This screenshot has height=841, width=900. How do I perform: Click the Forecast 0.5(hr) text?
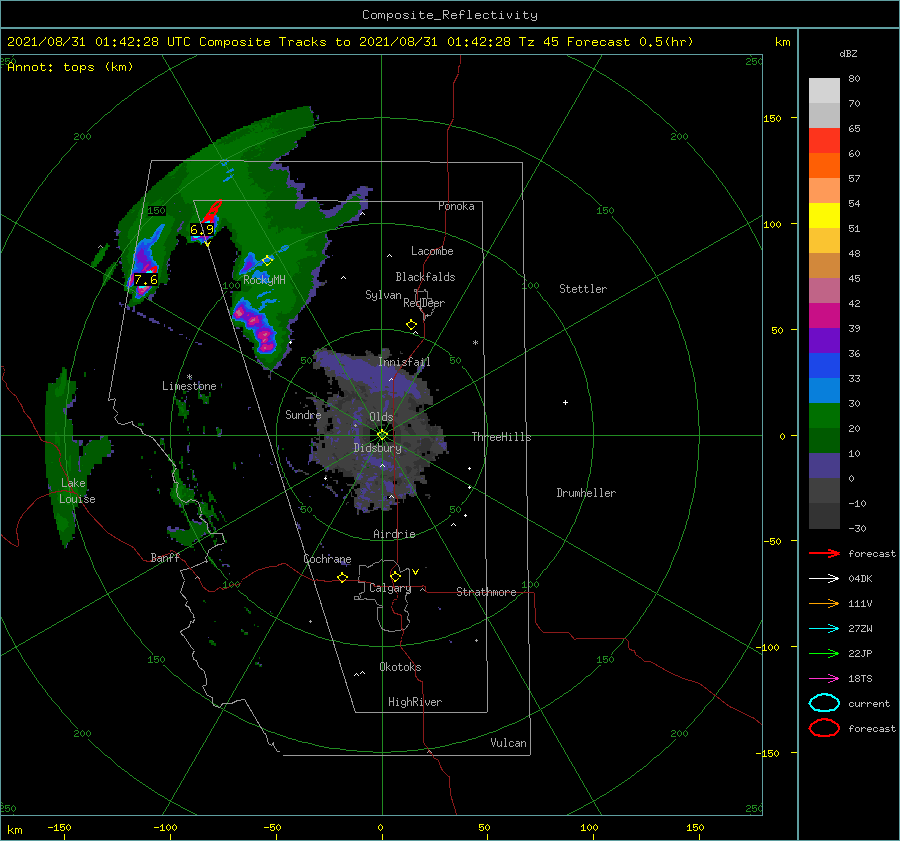click(630, 42)
